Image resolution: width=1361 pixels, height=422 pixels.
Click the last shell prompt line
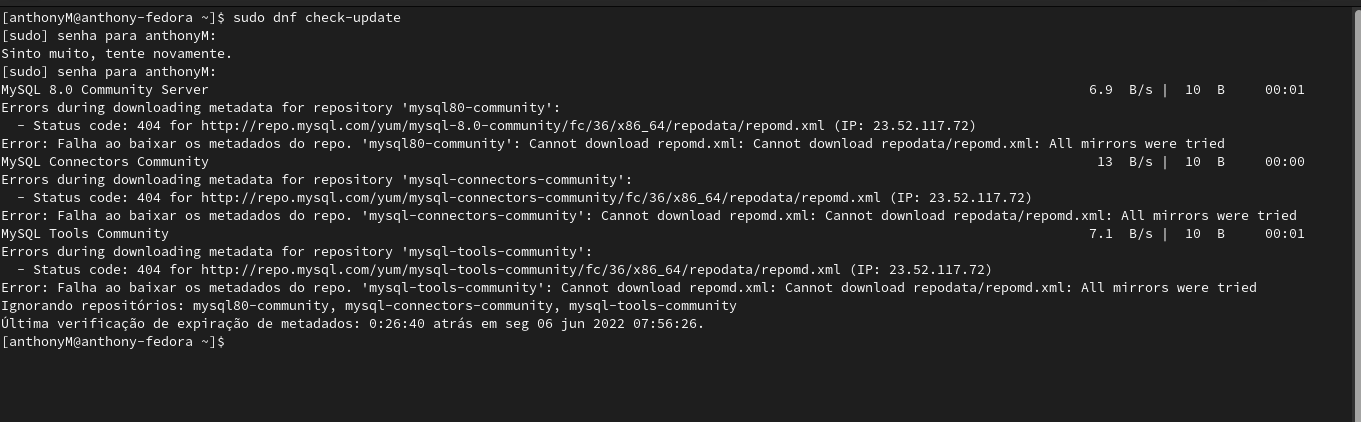[x=114, y=342]
